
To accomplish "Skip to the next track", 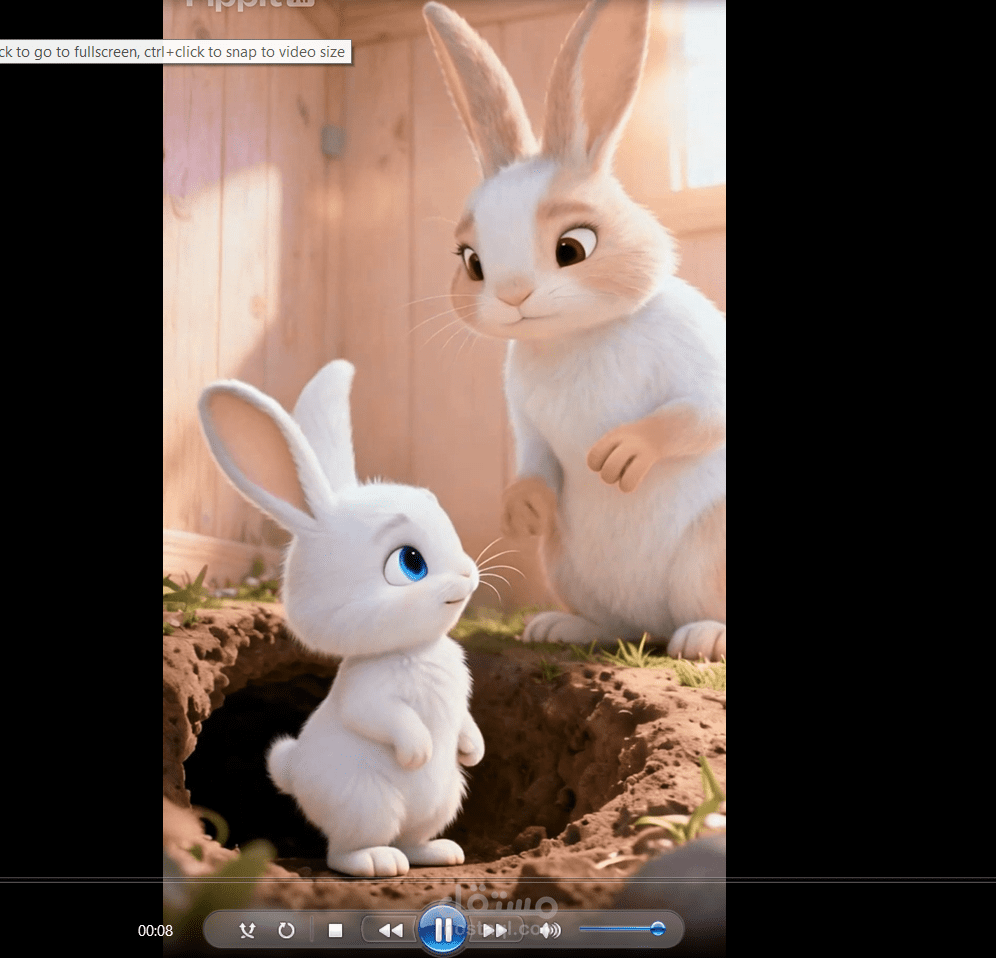I will 495,931.
